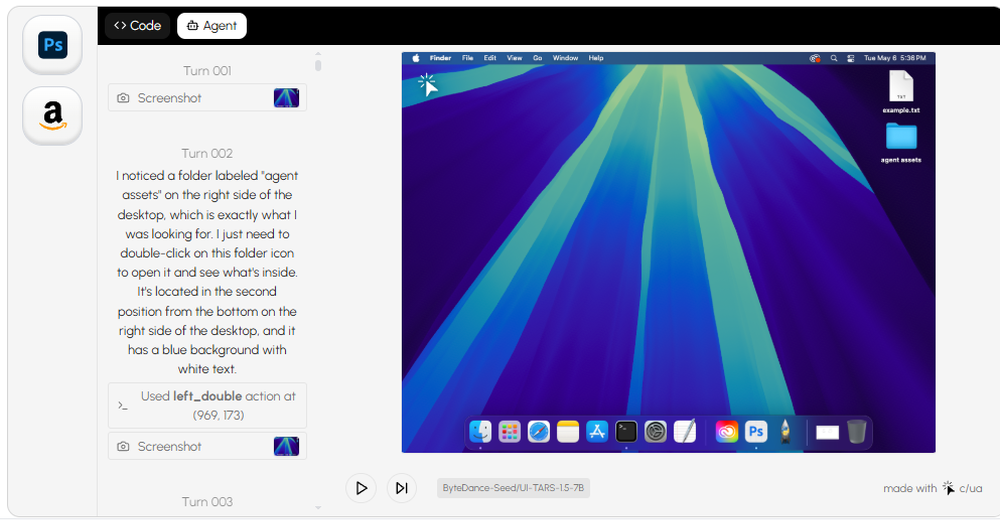Click the 'Turn 001' heading
Screen dimensions: 1000x522
[x=207, y=71]
